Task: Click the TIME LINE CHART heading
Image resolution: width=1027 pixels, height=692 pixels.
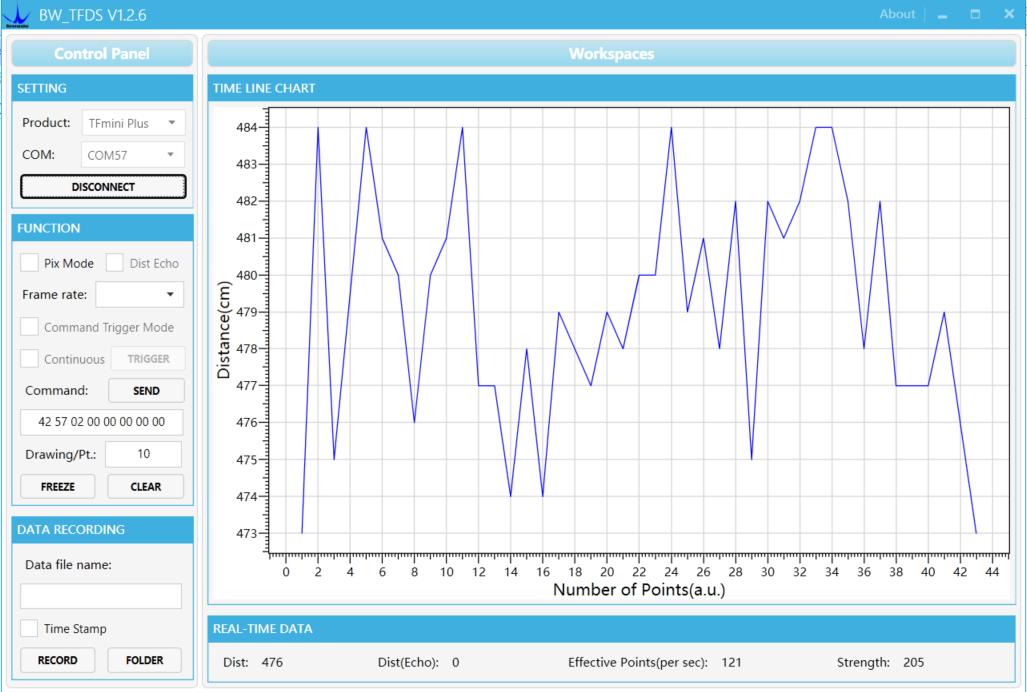Action: coord(264,88)
